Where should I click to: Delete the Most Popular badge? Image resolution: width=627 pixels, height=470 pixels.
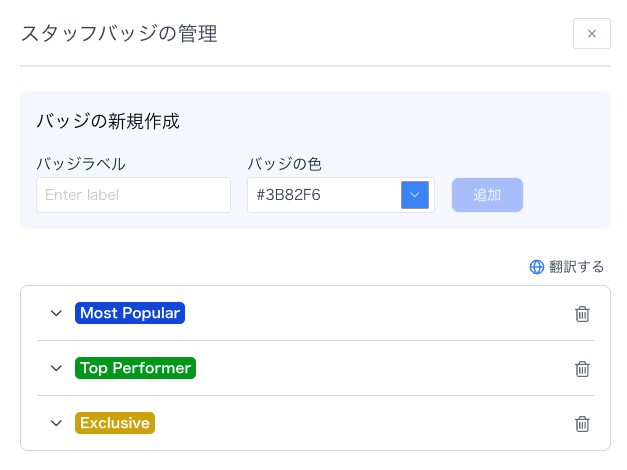(x=582, y=314)
